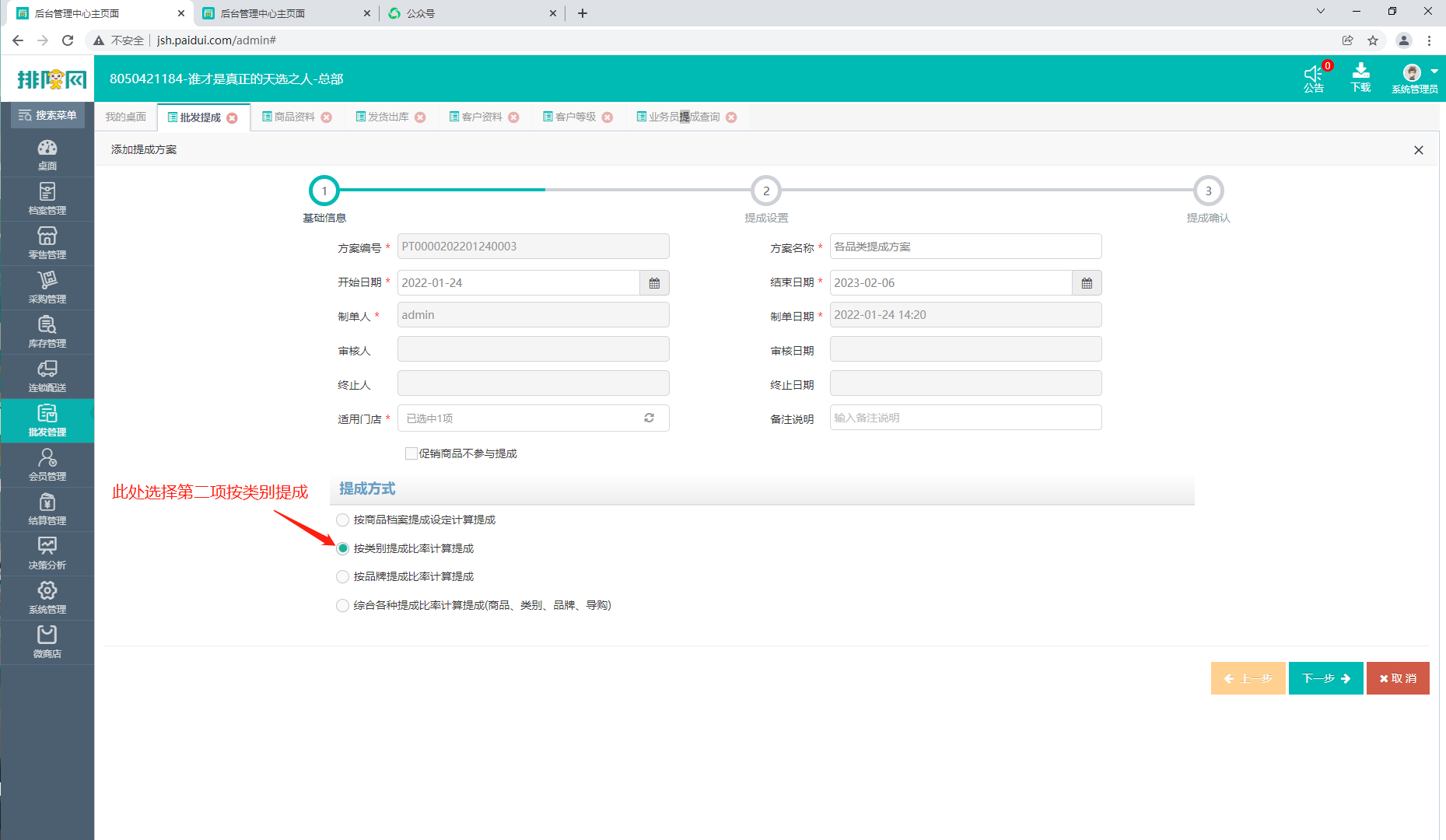Open the 公告 announcements speaker icon
1446x840 pixels.
pyautogui.click(x=1314, y=78)
